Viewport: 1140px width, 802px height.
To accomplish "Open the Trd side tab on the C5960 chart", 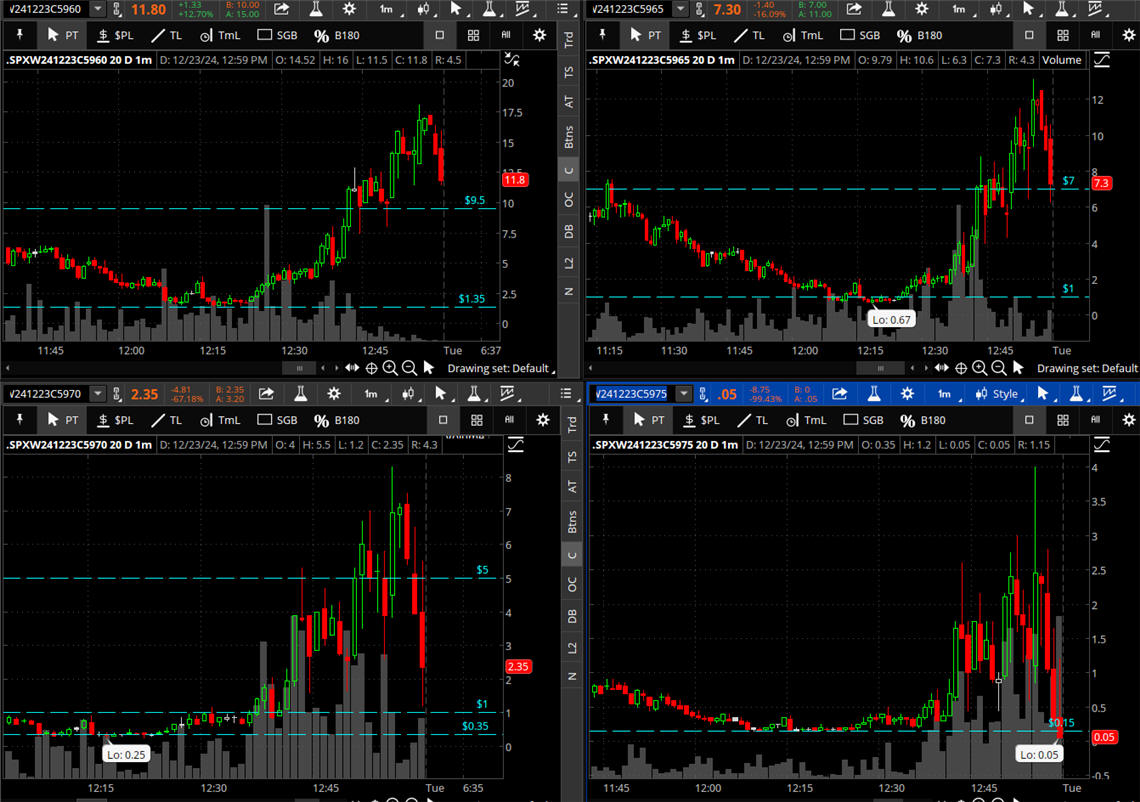I will 570,40.
